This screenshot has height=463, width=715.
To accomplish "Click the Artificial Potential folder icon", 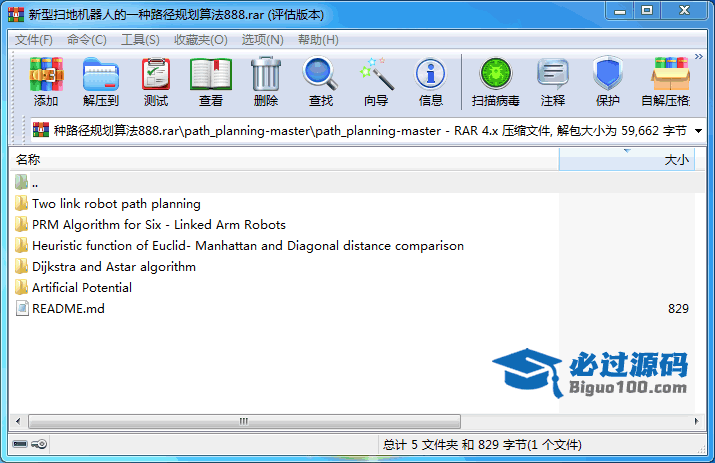I will 21,287.
